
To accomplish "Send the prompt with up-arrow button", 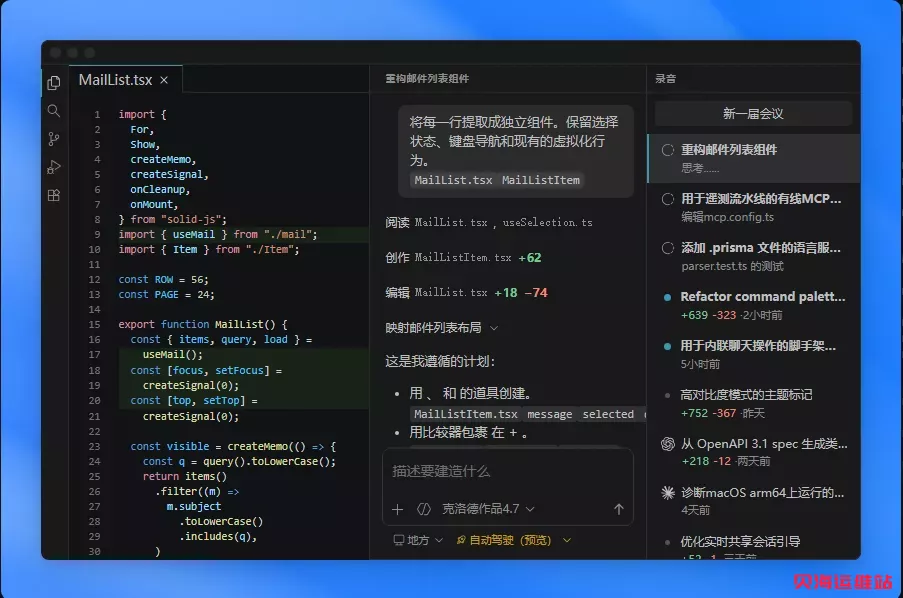I will [619, 509].
